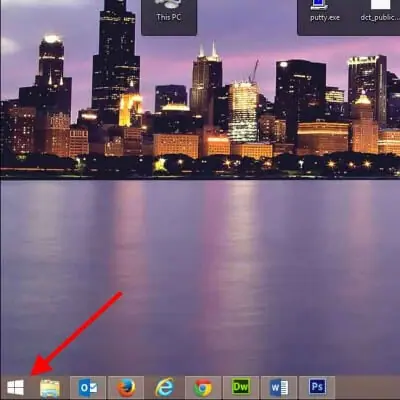
Task: Click the tall Willis Tower on the wallpaper
Action: 115,60
